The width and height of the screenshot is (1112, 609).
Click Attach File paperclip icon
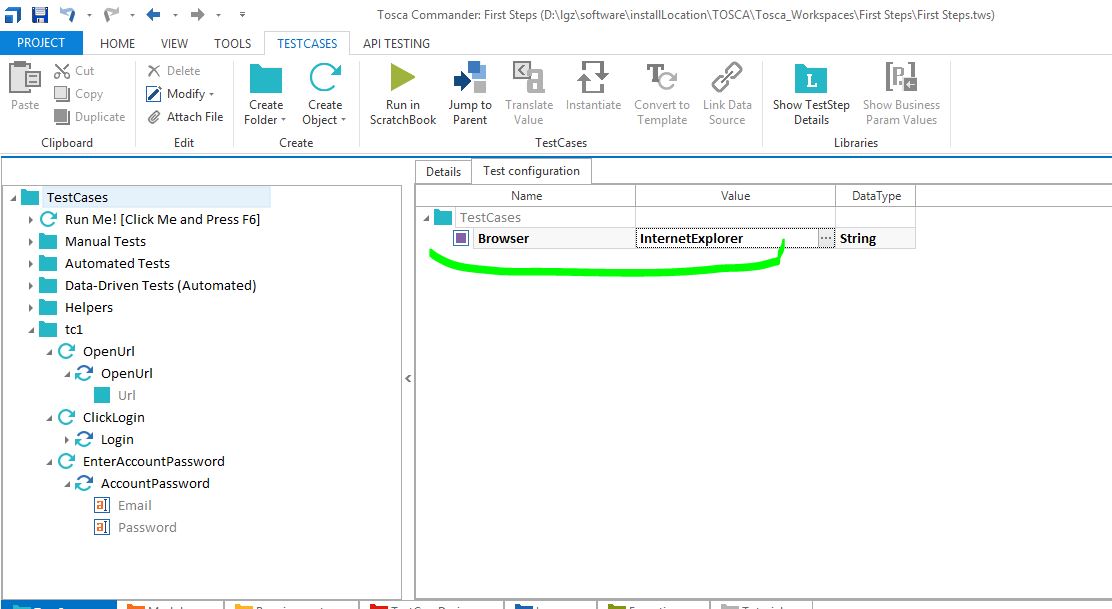tap(154, 117)
